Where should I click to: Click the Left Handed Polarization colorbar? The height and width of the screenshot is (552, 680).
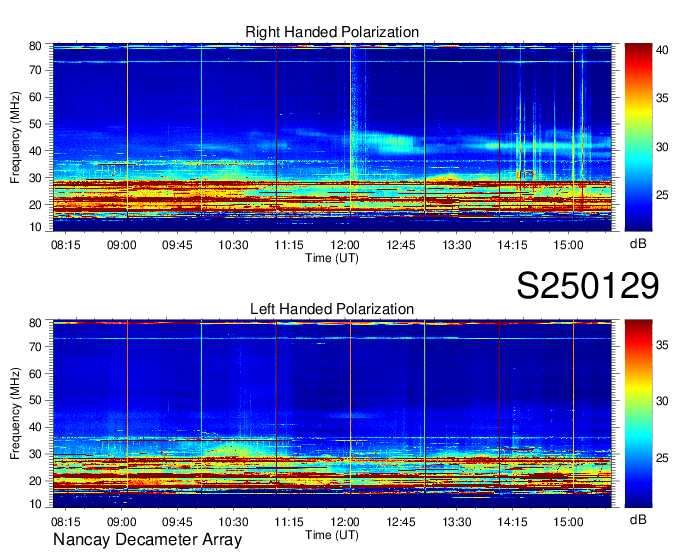click(638, 413)
